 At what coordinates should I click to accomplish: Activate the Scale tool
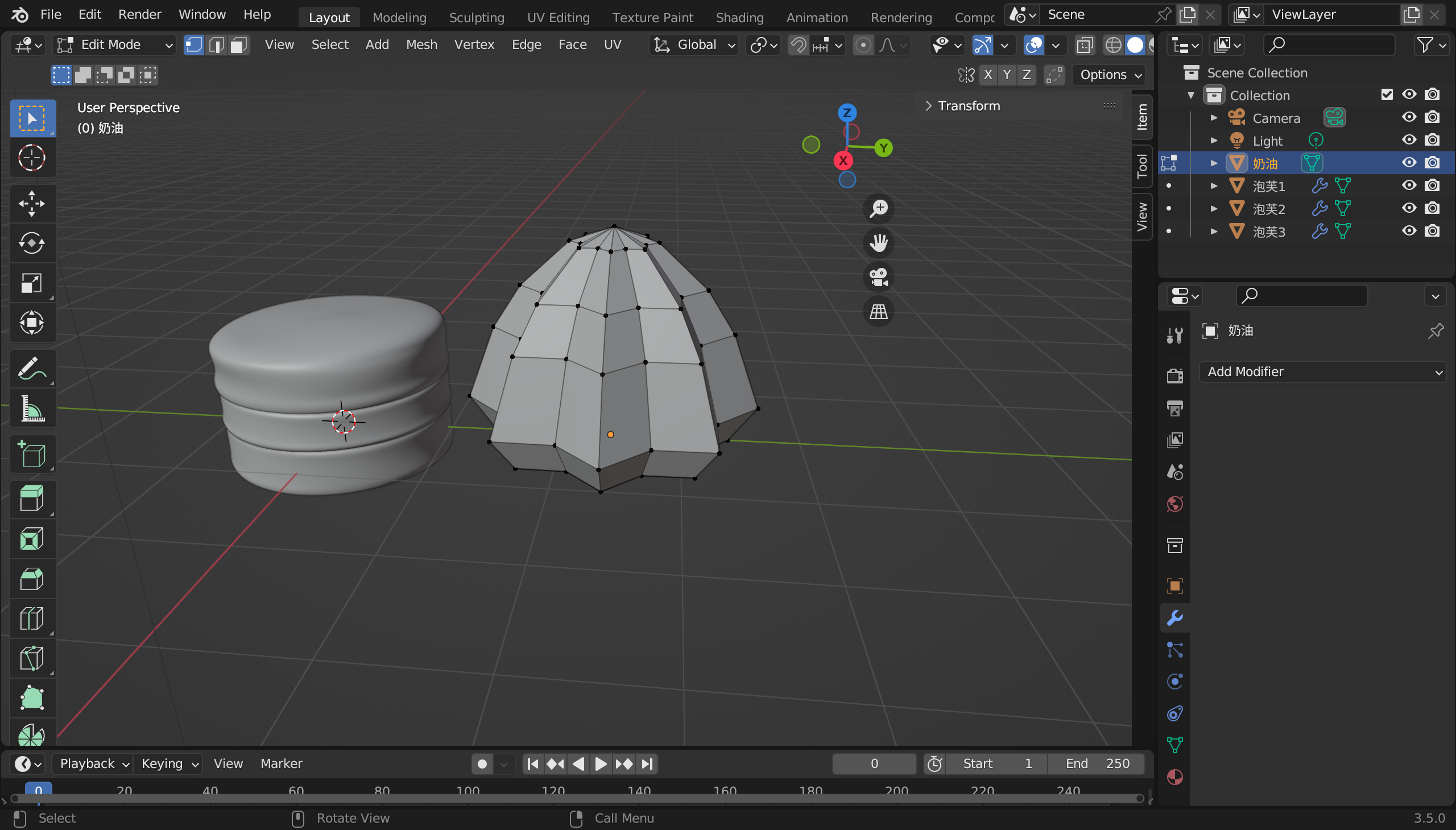[32, 283]
